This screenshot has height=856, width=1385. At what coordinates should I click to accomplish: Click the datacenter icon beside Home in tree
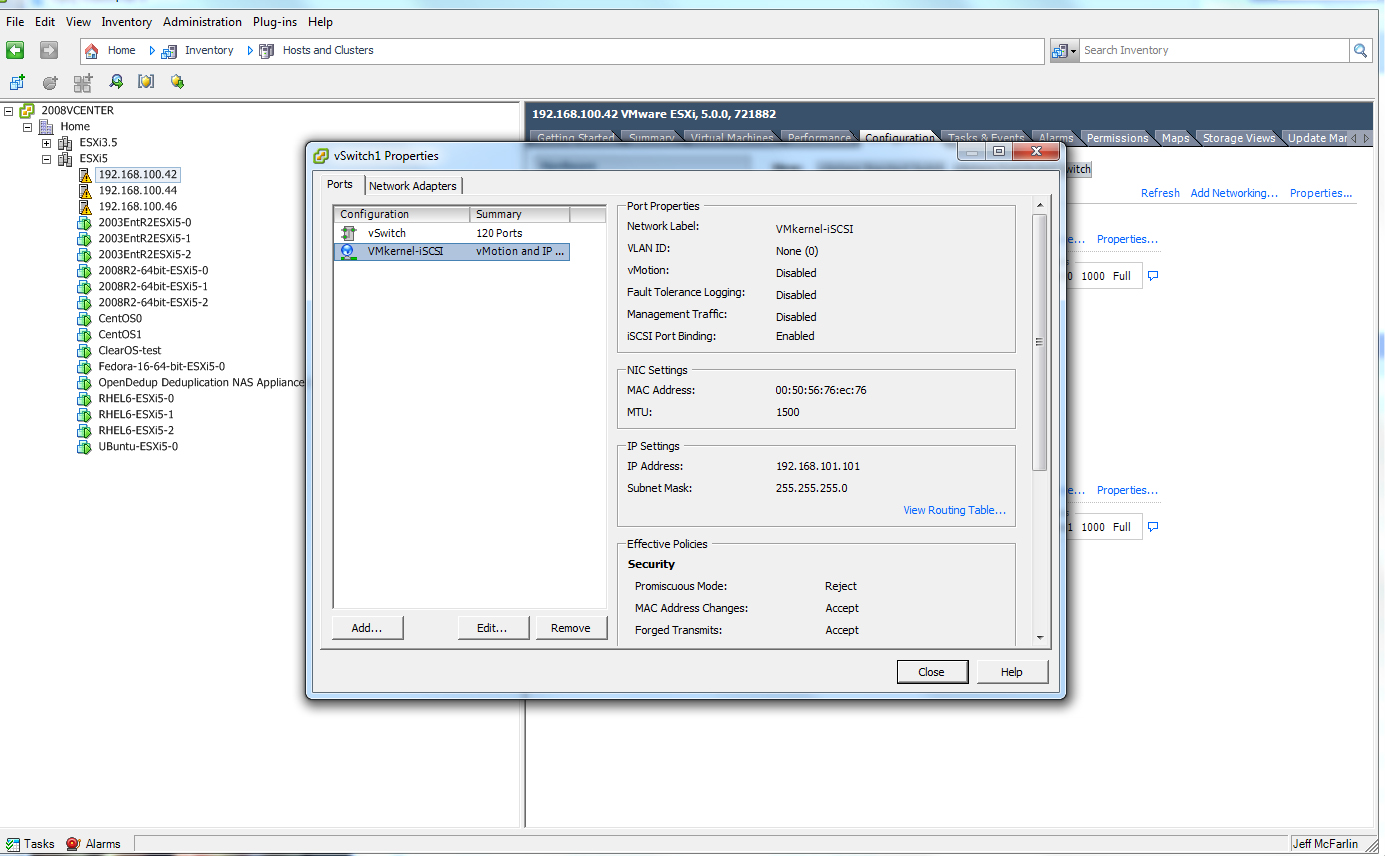coord(46,127)
